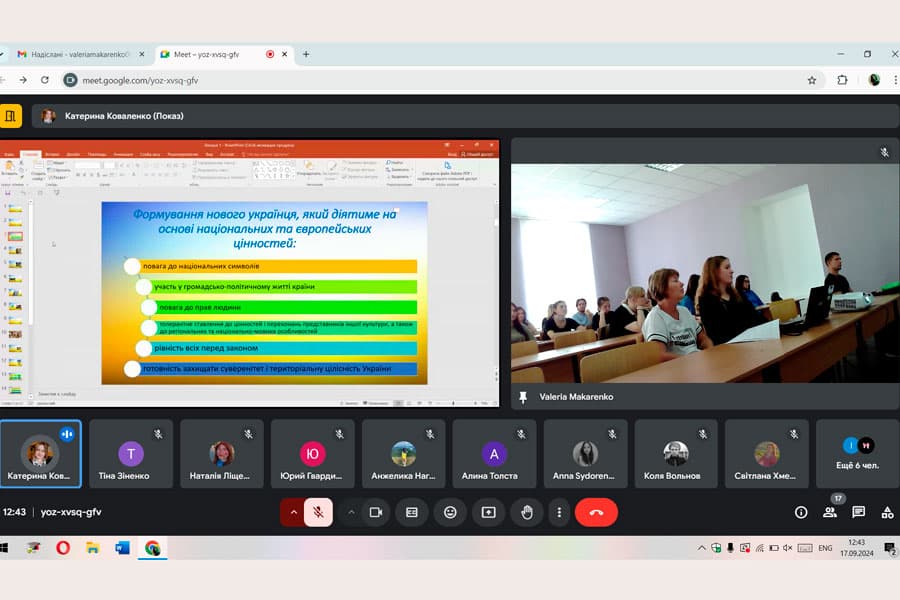Leave the call with red hang-up button
The height and width of the screenshot is (600, 900).
click(x=596, y=512)
